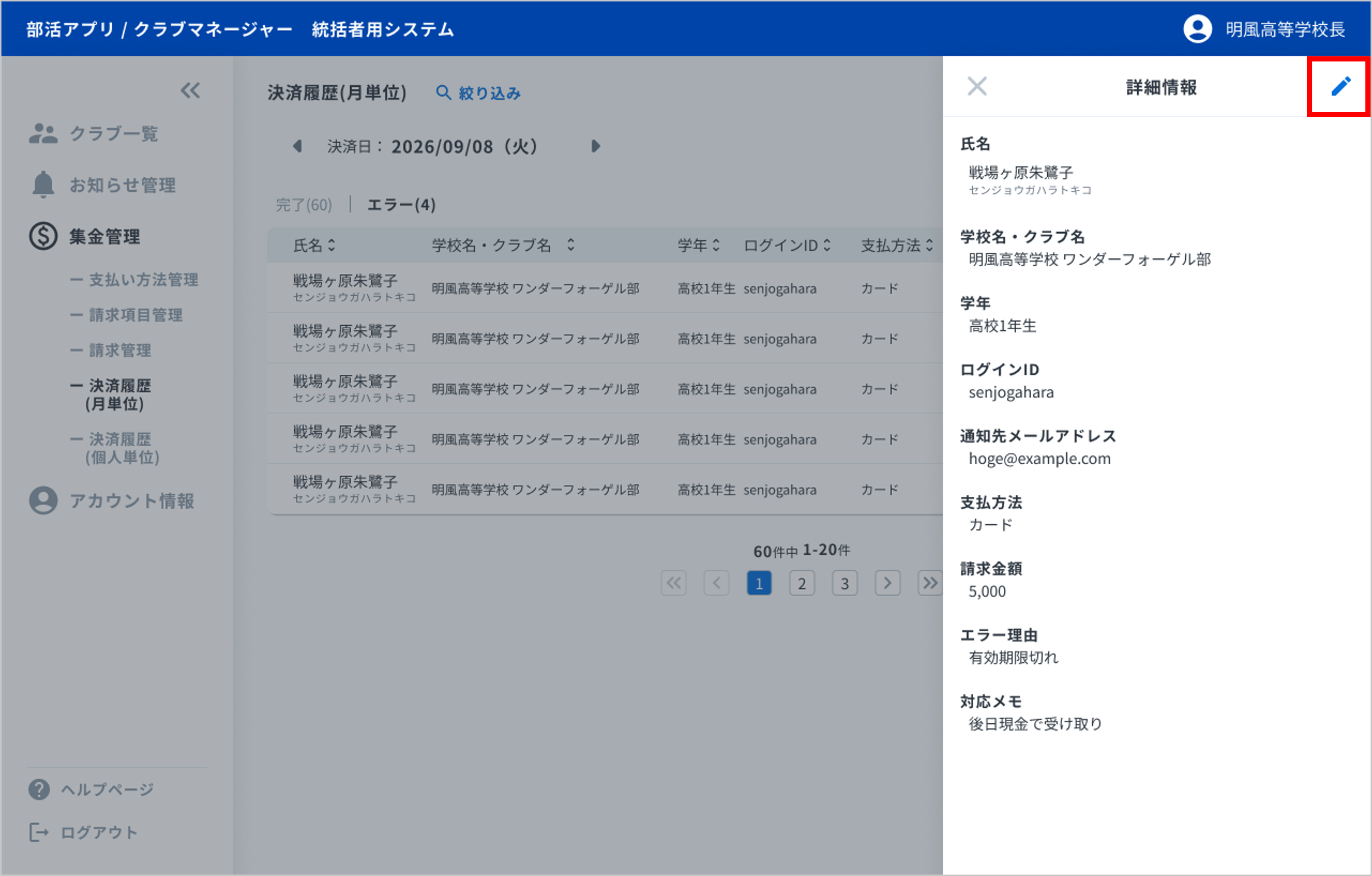Click the 絞り込み filter link
This screenshot has height=876, width=1372.
[x=489, y=93]
